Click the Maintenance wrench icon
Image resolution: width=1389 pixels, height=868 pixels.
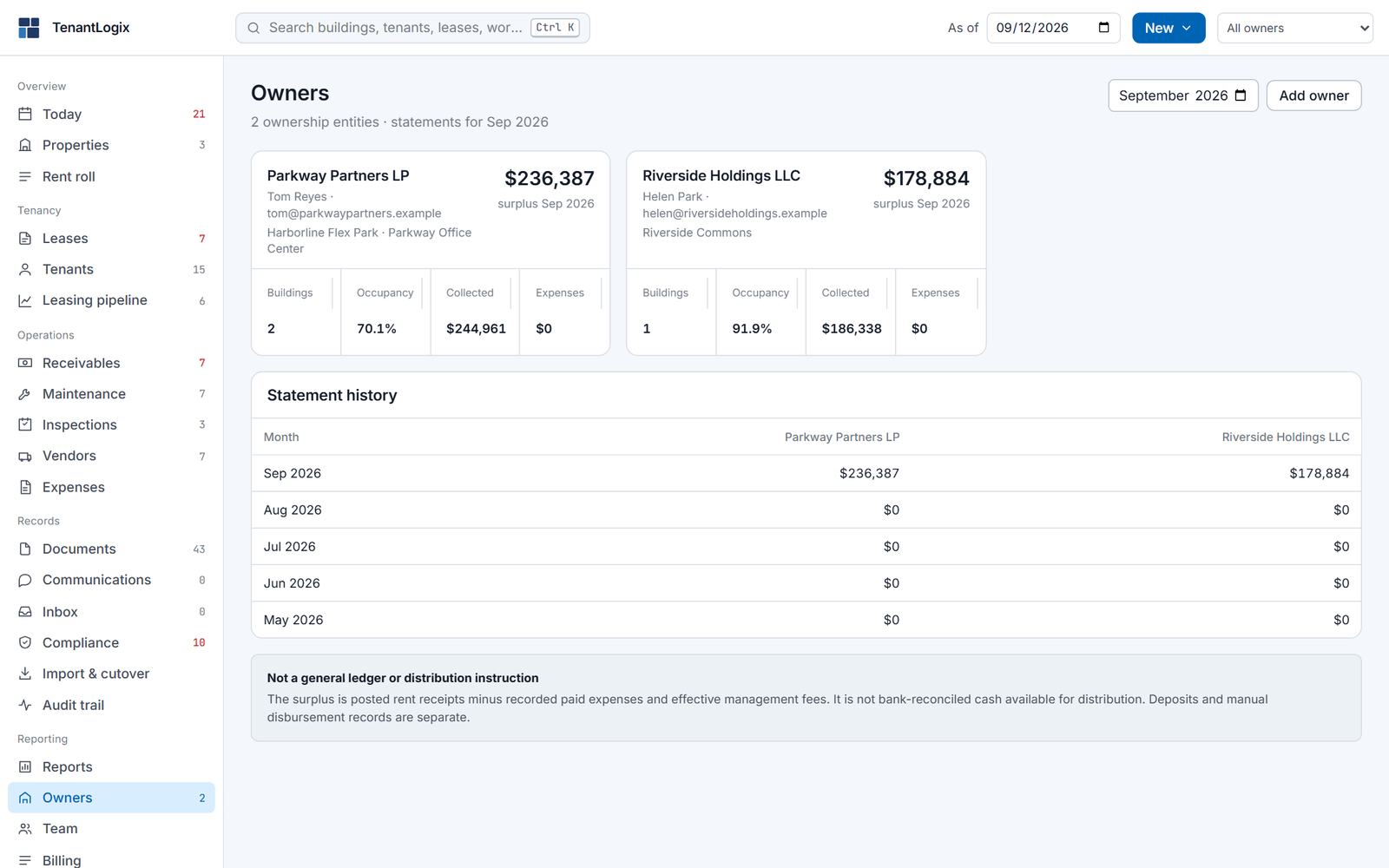click(25, 394)
